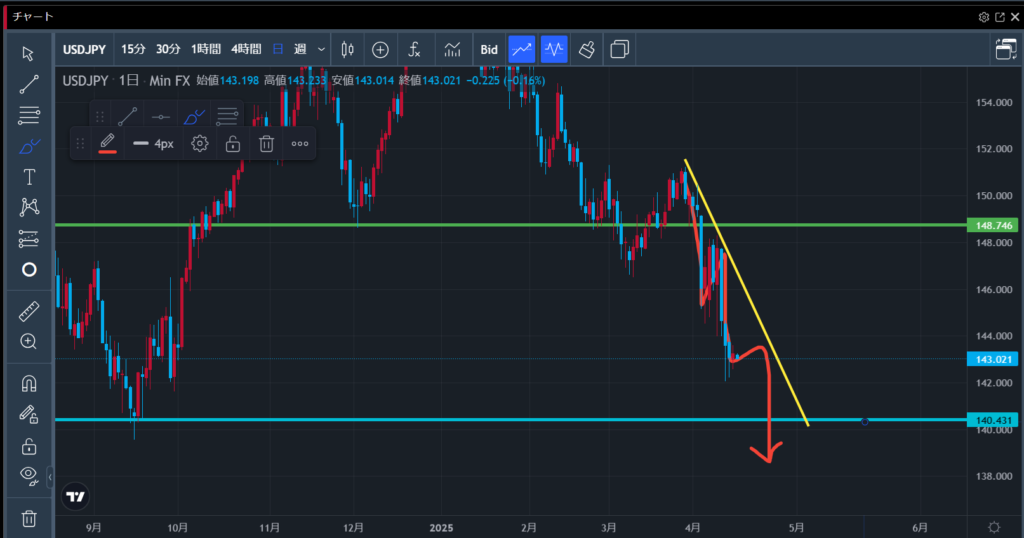
Task: Click the USDJPY symbol selector
Action: (x=84, y=50)
